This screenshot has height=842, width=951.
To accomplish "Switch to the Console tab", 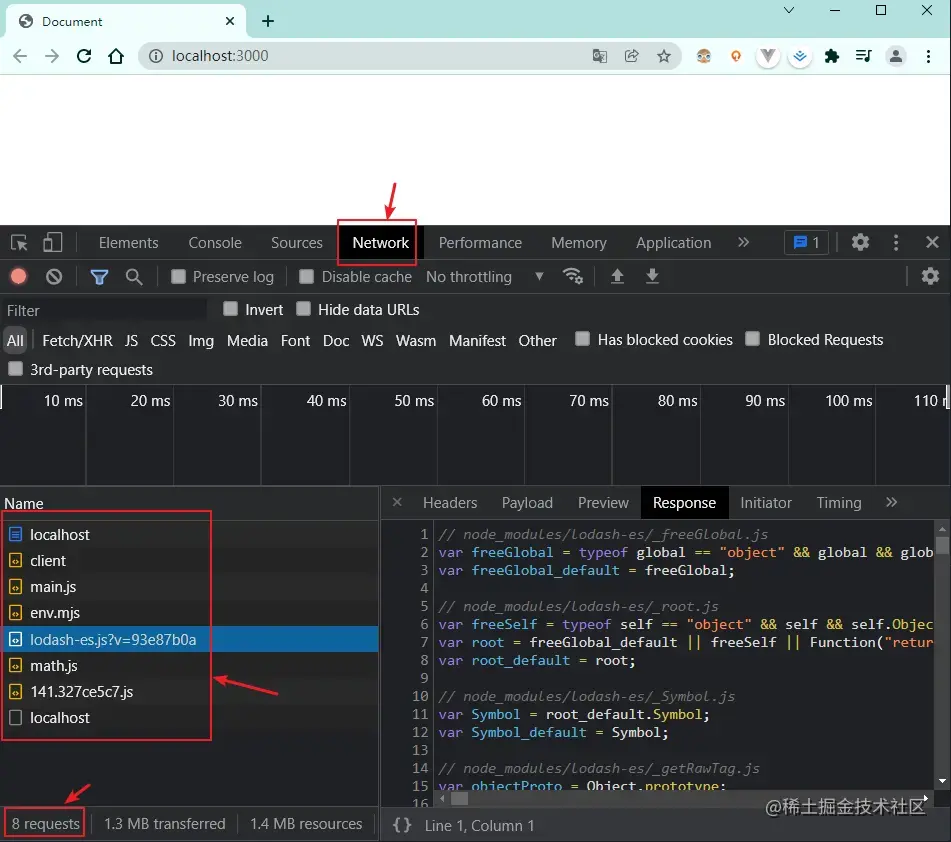I will 215,243.
